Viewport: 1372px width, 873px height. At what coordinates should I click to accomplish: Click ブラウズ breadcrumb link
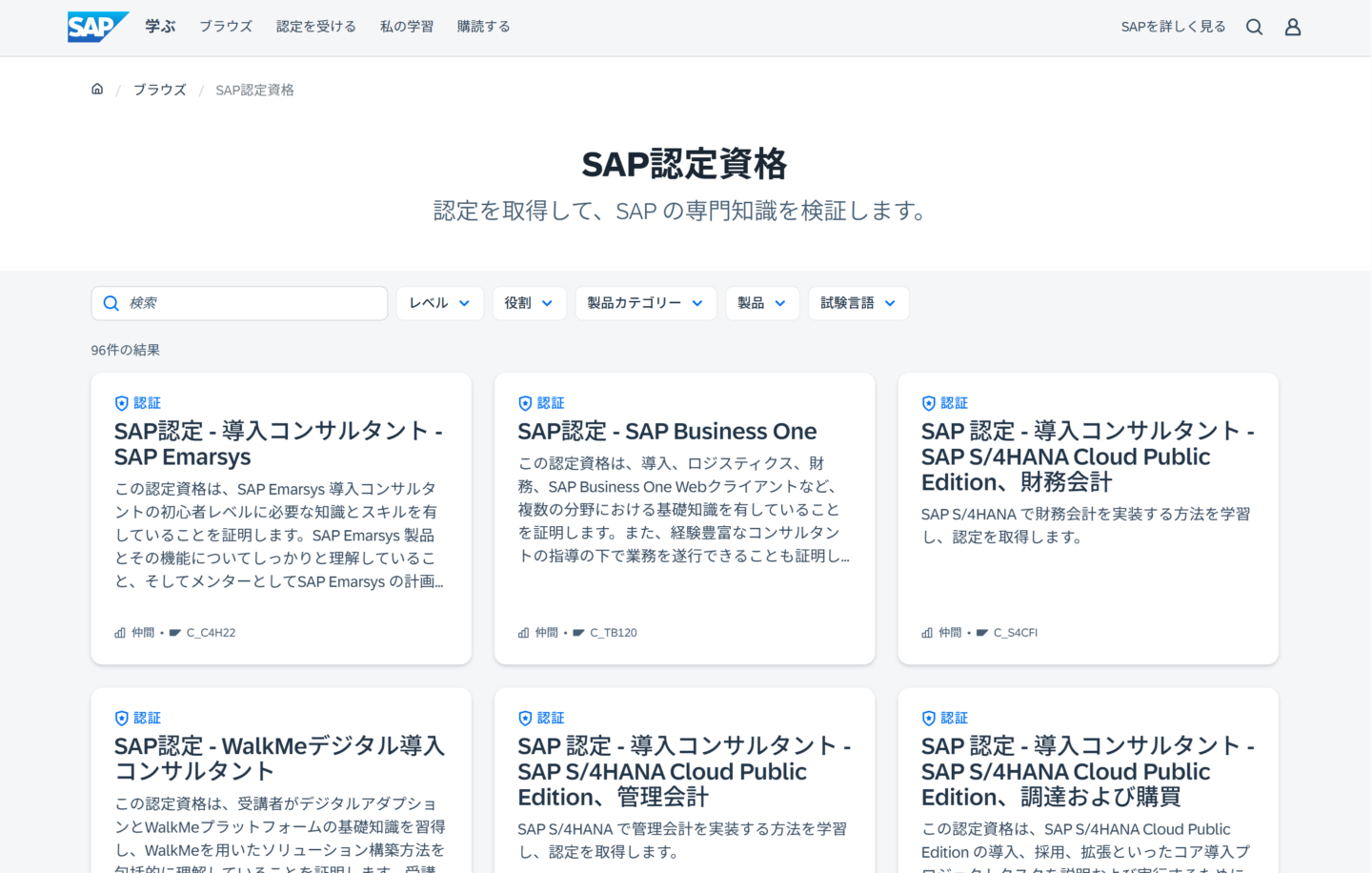point(160,90)
